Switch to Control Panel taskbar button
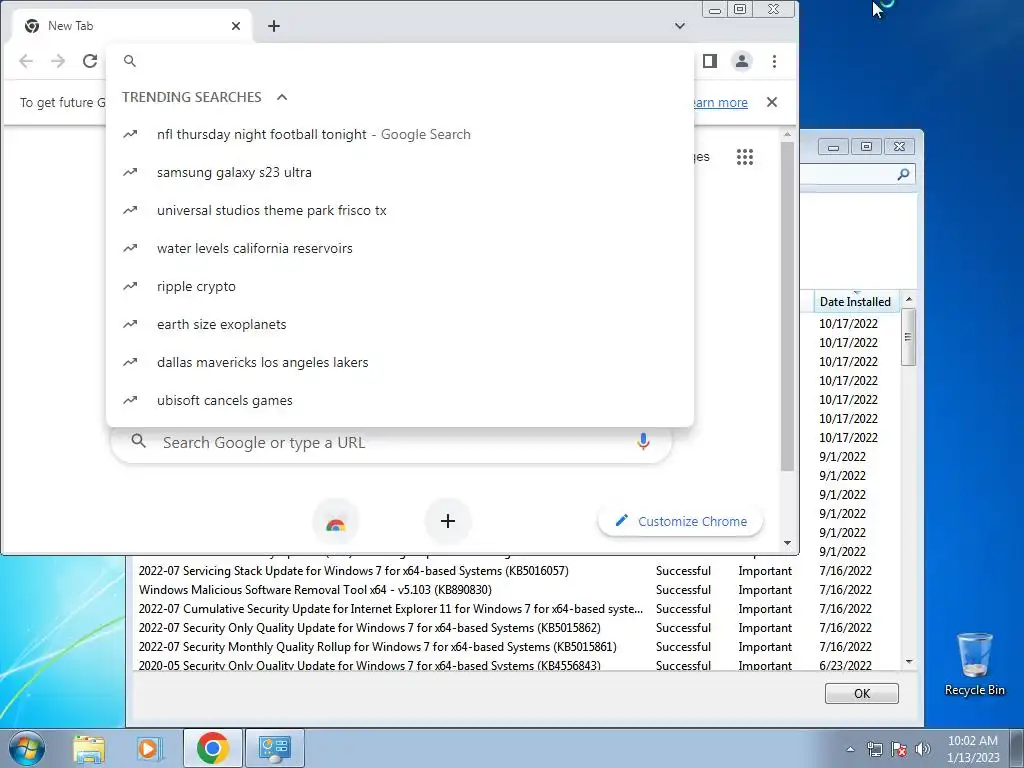This screenshot has width=1024, height=768. (274, 748)
